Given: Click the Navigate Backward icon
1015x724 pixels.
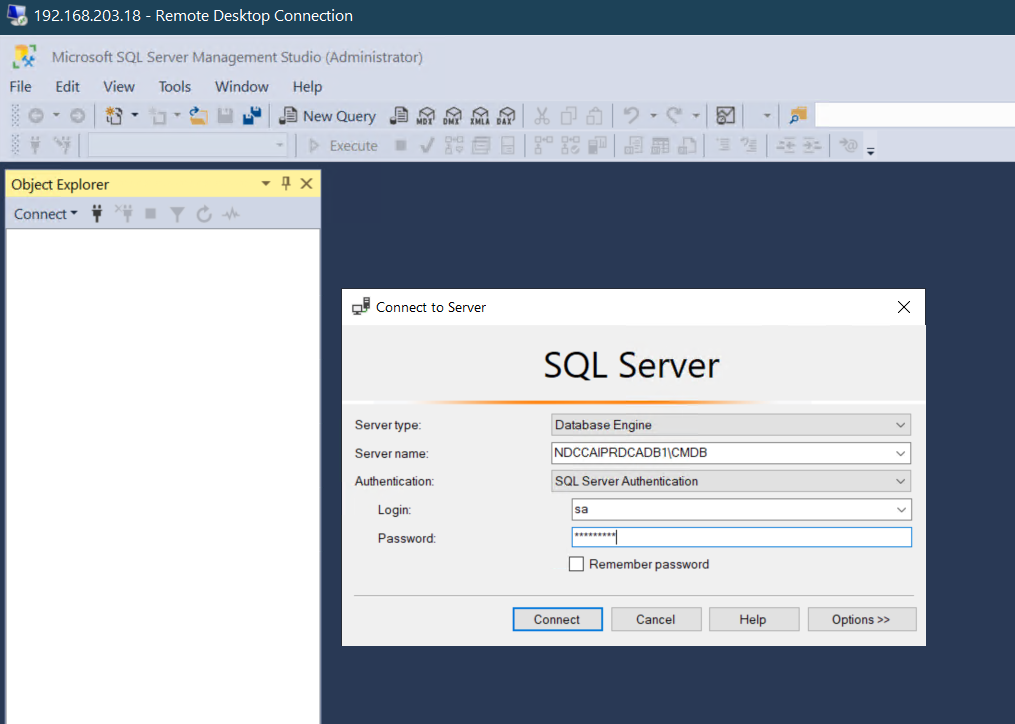Looking at the screenshot, I should tap(36, 116).
